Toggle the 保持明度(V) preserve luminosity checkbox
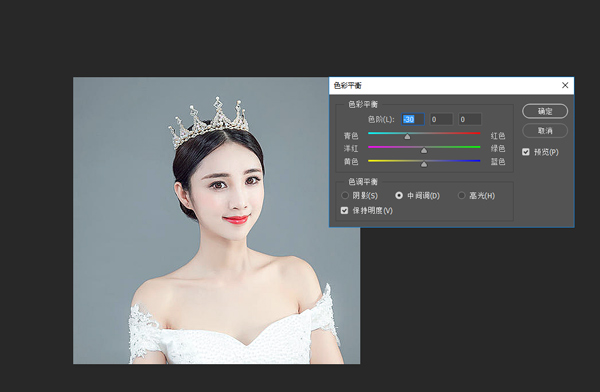The image size is (600, 392). [x=344, y=210]
